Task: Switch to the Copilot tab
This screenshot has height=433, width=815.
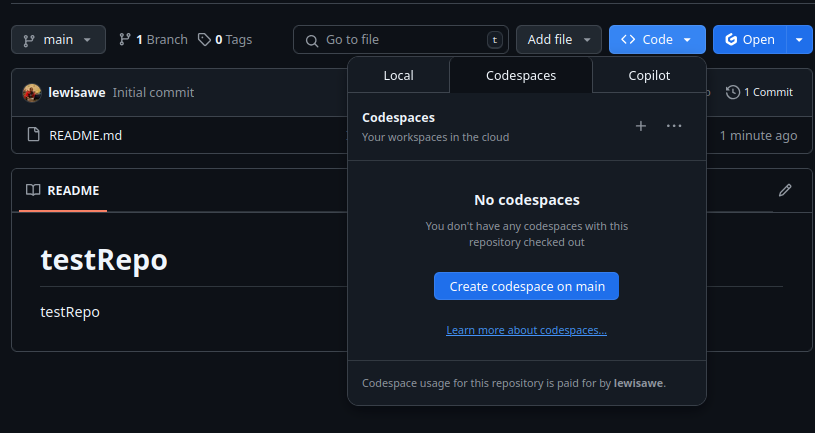Action: pyautogui.click(x=649, y=75)
